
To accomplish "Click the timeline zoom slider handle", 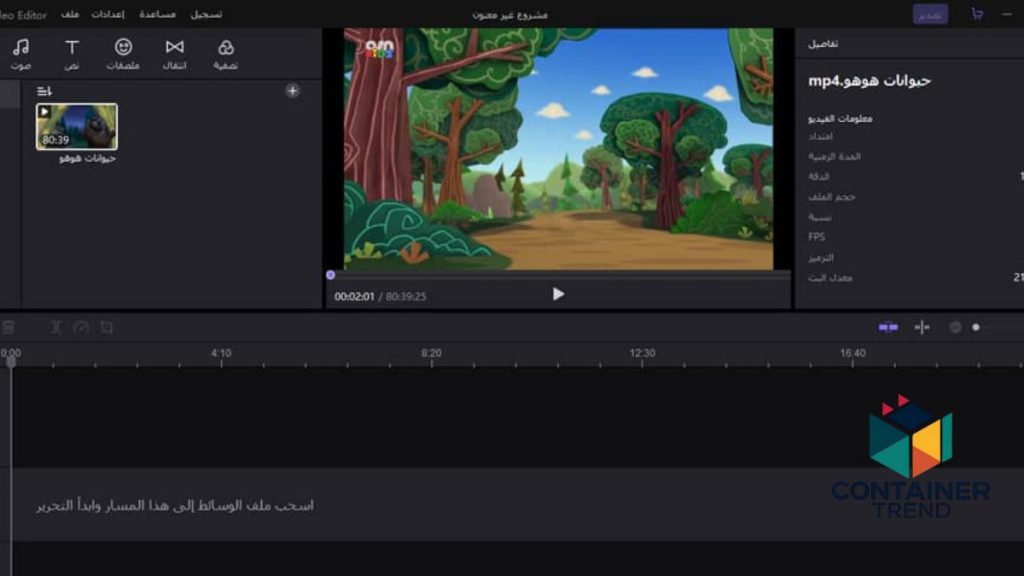I will click(x=976, y=327).
